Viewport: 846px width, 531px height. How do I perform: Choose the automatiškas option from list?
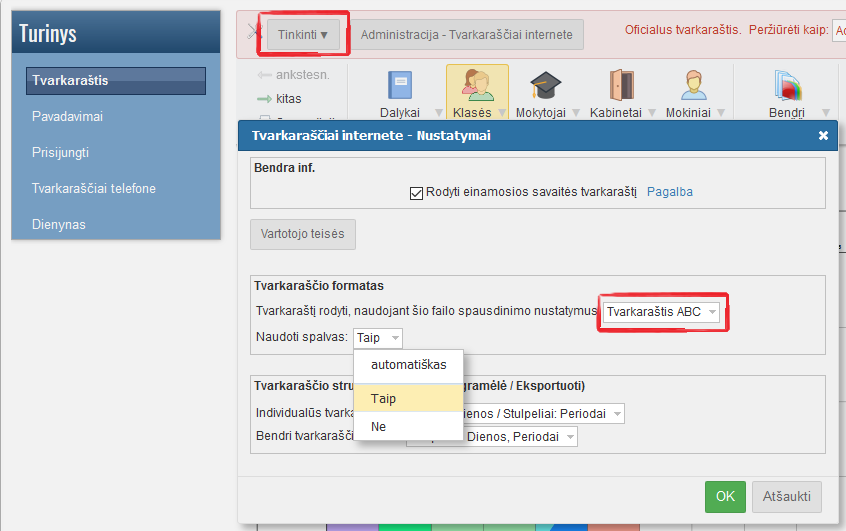click(408, 365)
